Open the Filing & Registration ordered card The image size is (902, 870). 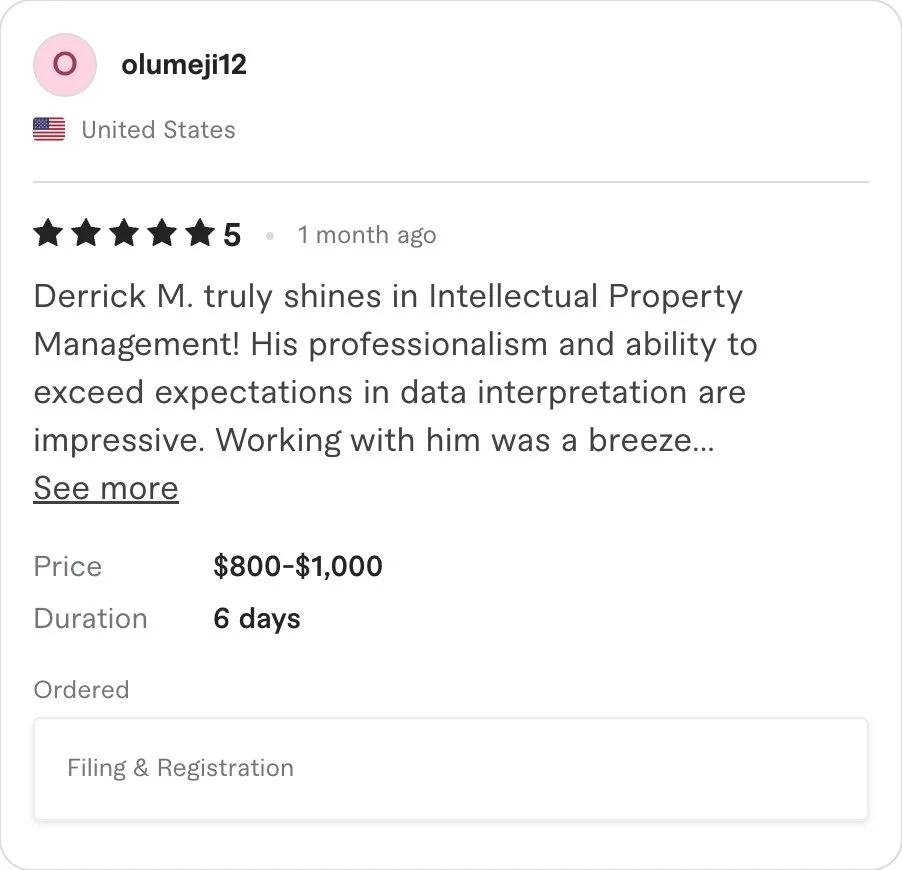450,768
